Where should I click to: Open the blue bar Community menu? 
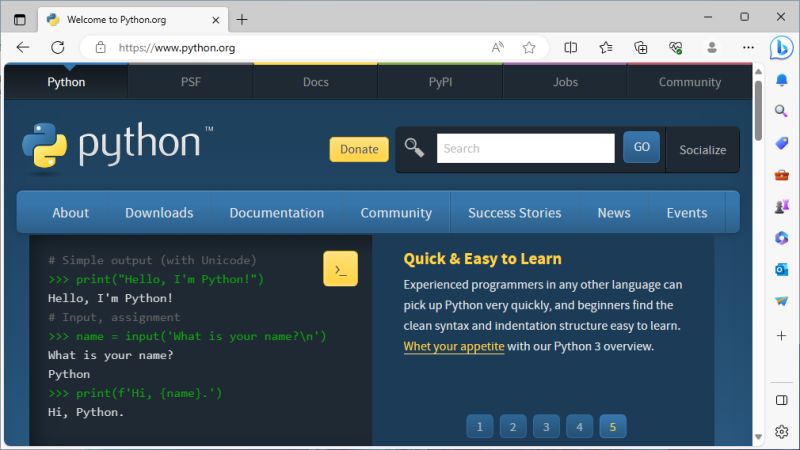pyautogui.click(x=396, y=213)
